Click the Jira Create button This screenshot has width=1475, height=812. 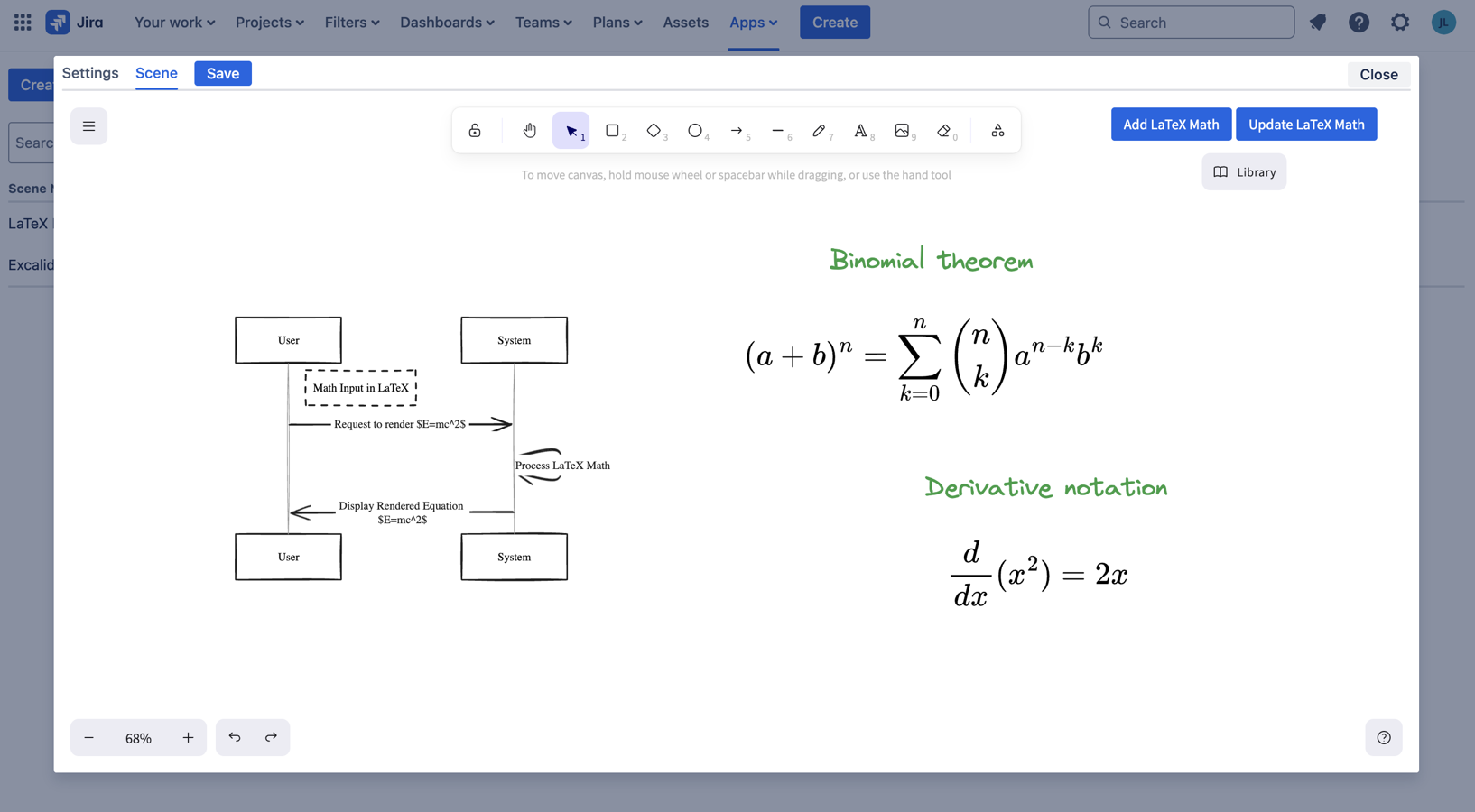click(835, 23)
